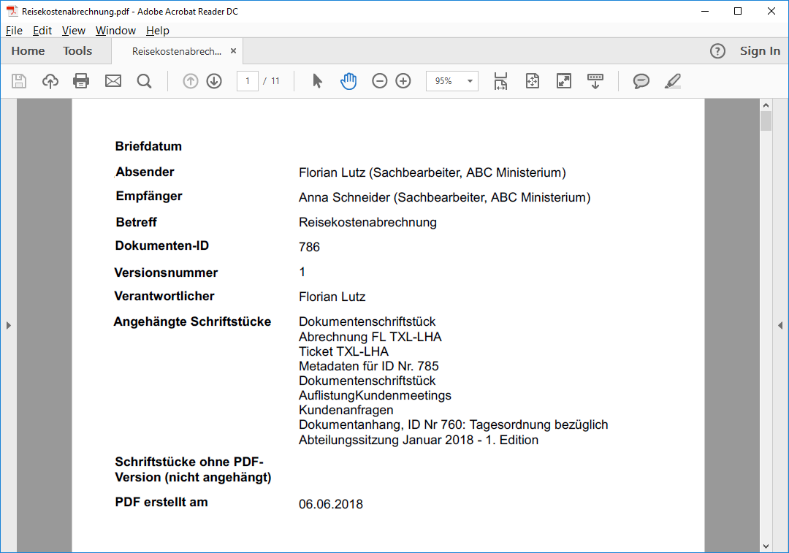The width and height of the screenshot is (789, 553).
Task: Open the Edit menu
Action: [x=42, y=31]
